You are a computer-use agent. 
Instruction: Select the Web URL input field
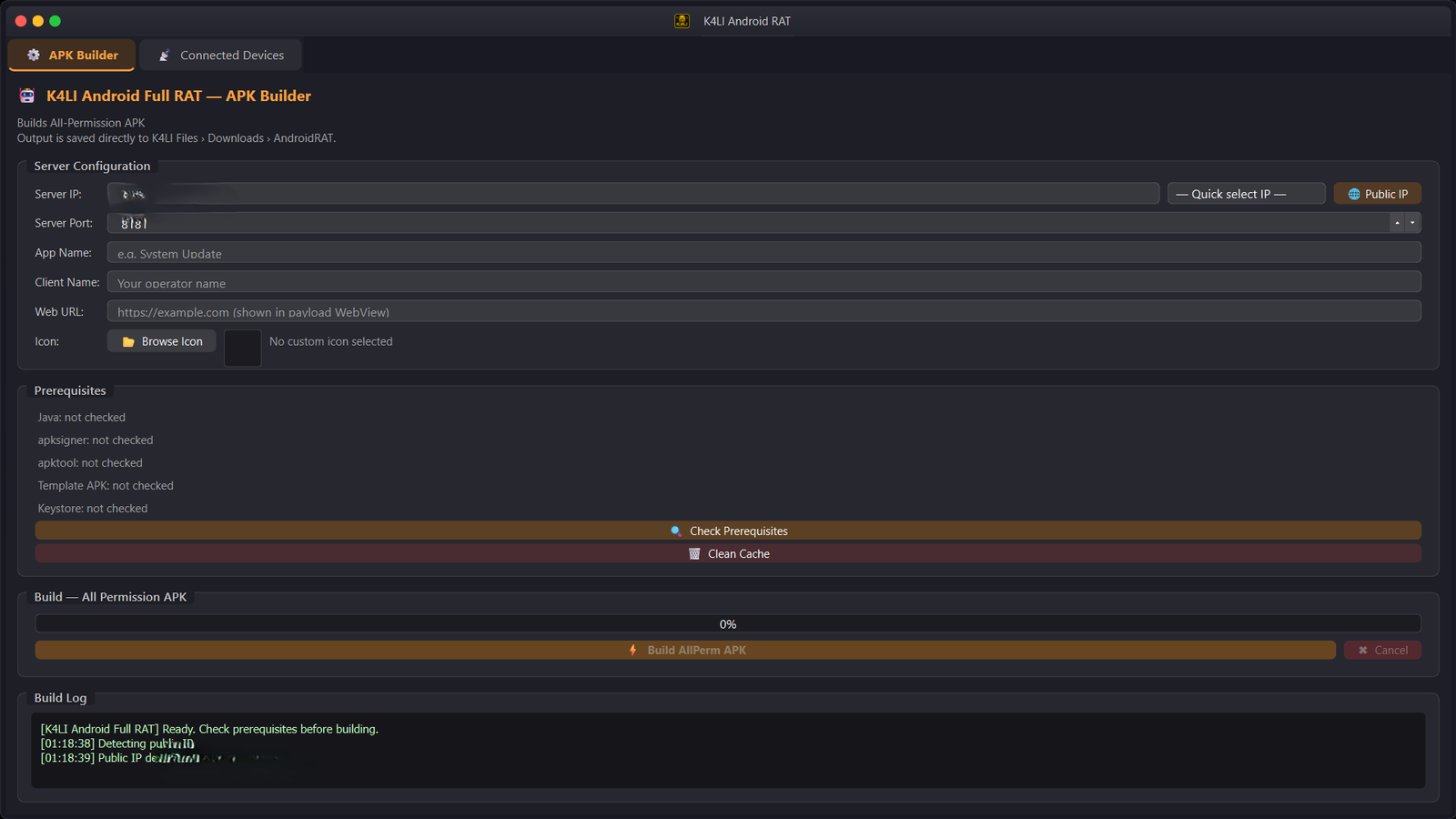pyautogui.click(x=764, y=311)
